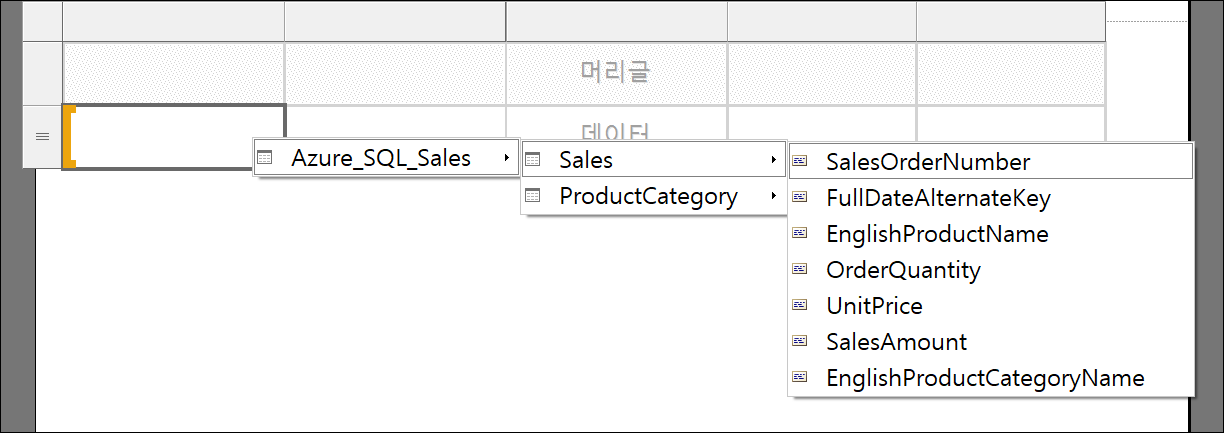Pick the OrderQuantity field
The height and width of the screenshot is (433, 1224).
click(x=990, y=270)
